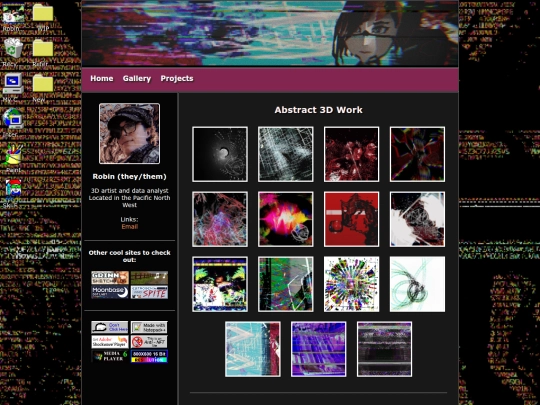Open the My Computer desktop icon
Screen dimensions: 540x405
[13, 87]
